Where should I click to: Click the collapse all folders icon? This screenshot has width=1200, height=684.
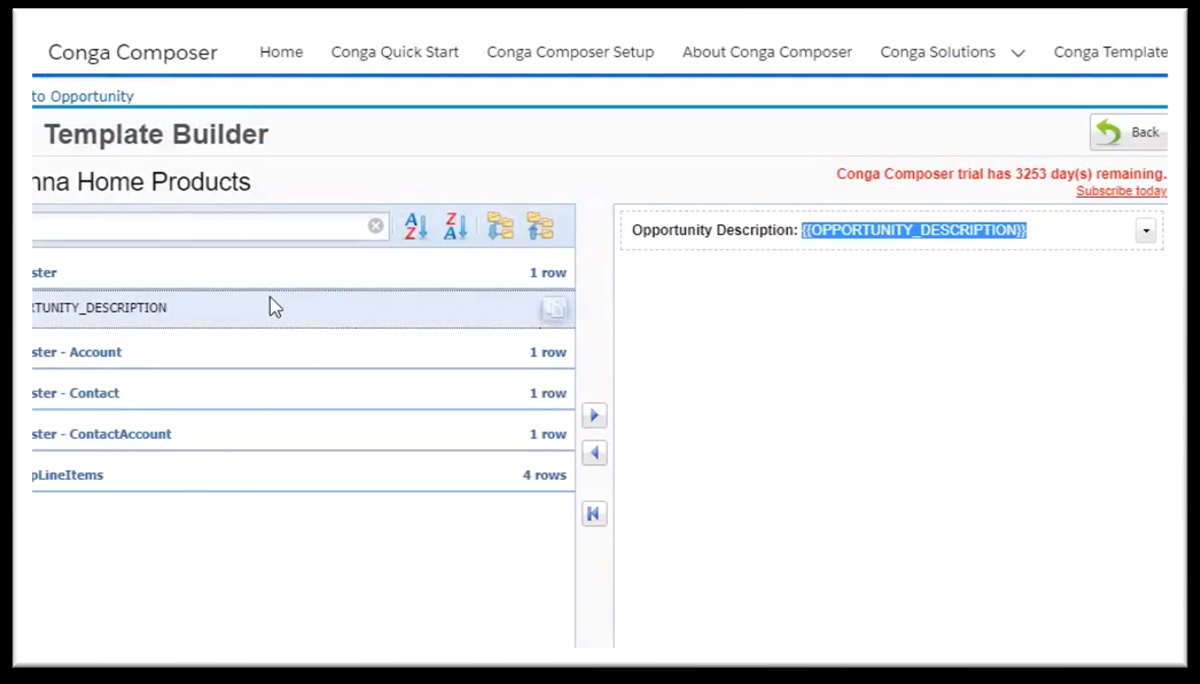tap(540, 226)
